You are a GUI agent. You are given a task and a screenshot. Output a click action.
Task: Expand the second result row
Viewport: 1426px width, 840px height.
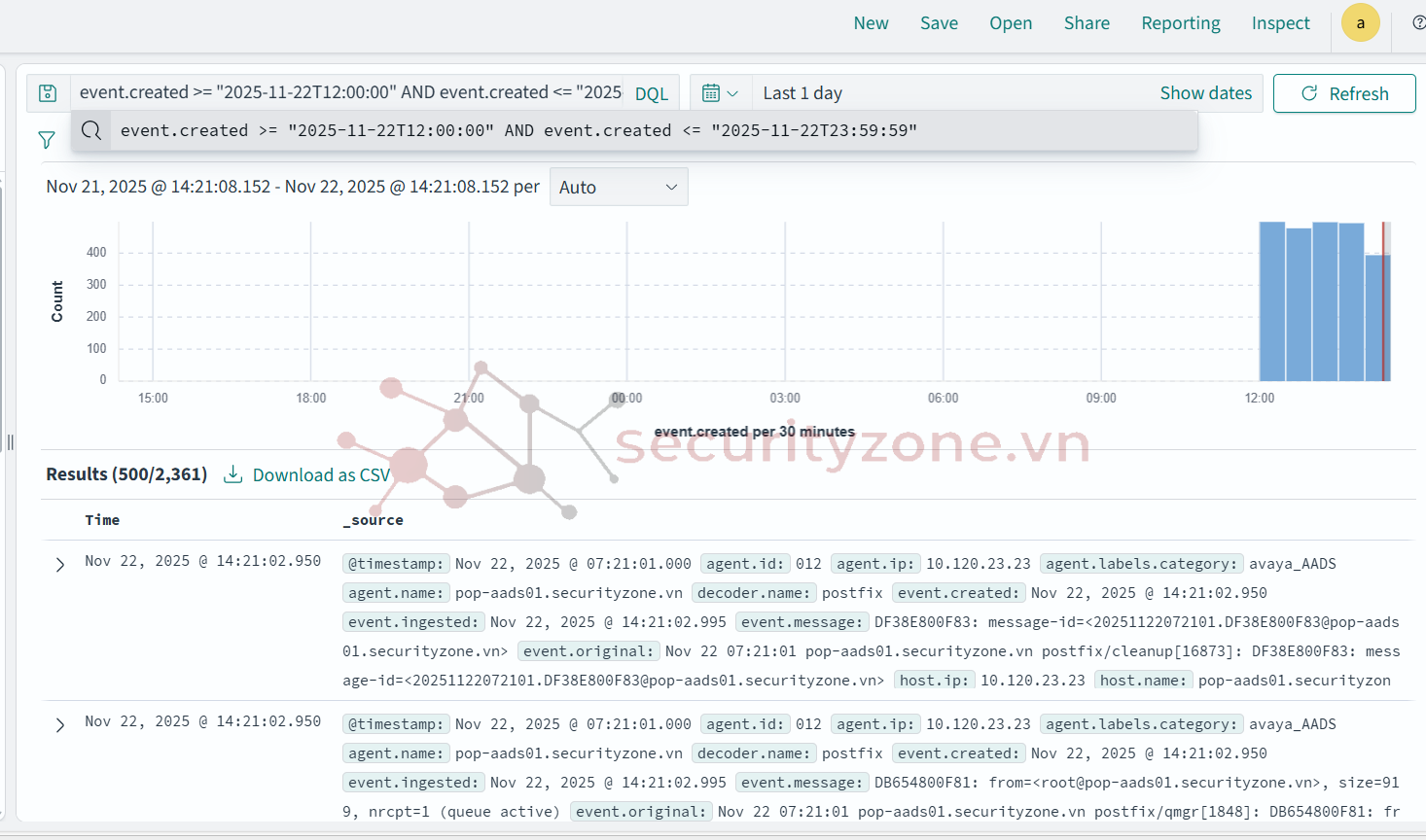coord(60,725)
